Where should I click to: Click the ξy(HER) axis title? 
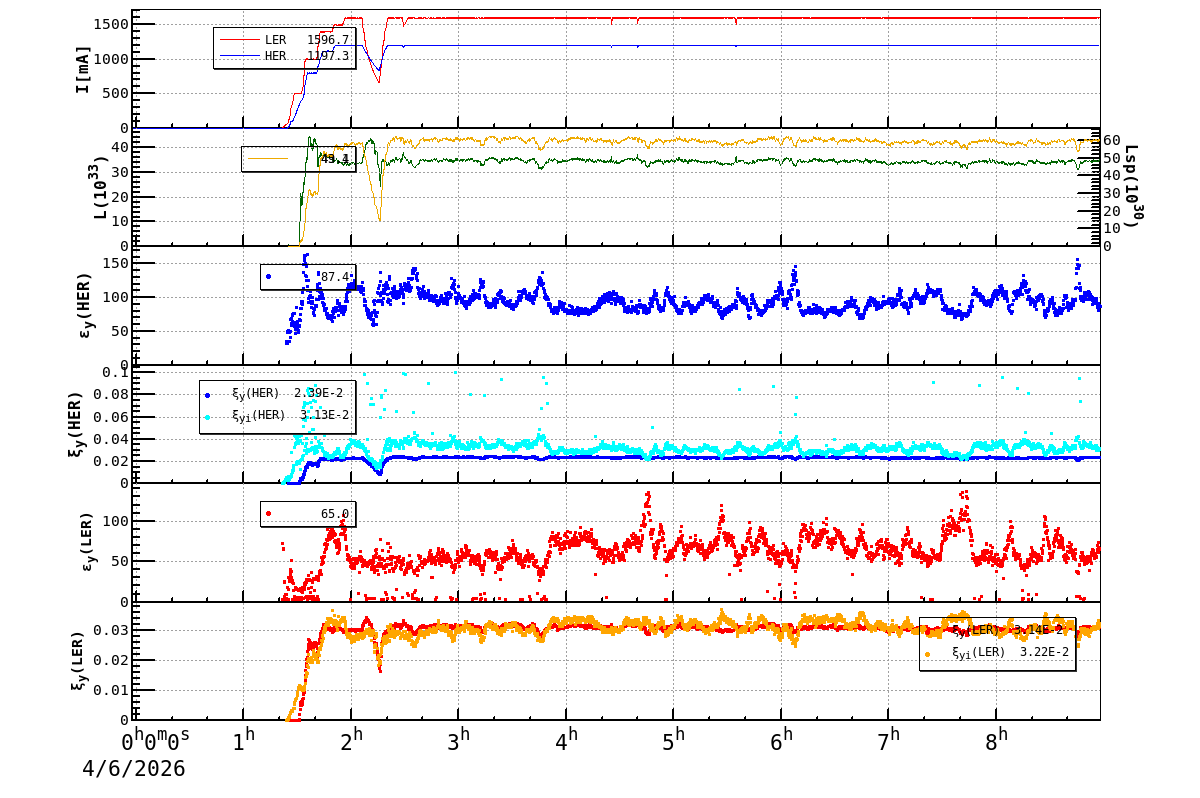(x=78, y=424)
